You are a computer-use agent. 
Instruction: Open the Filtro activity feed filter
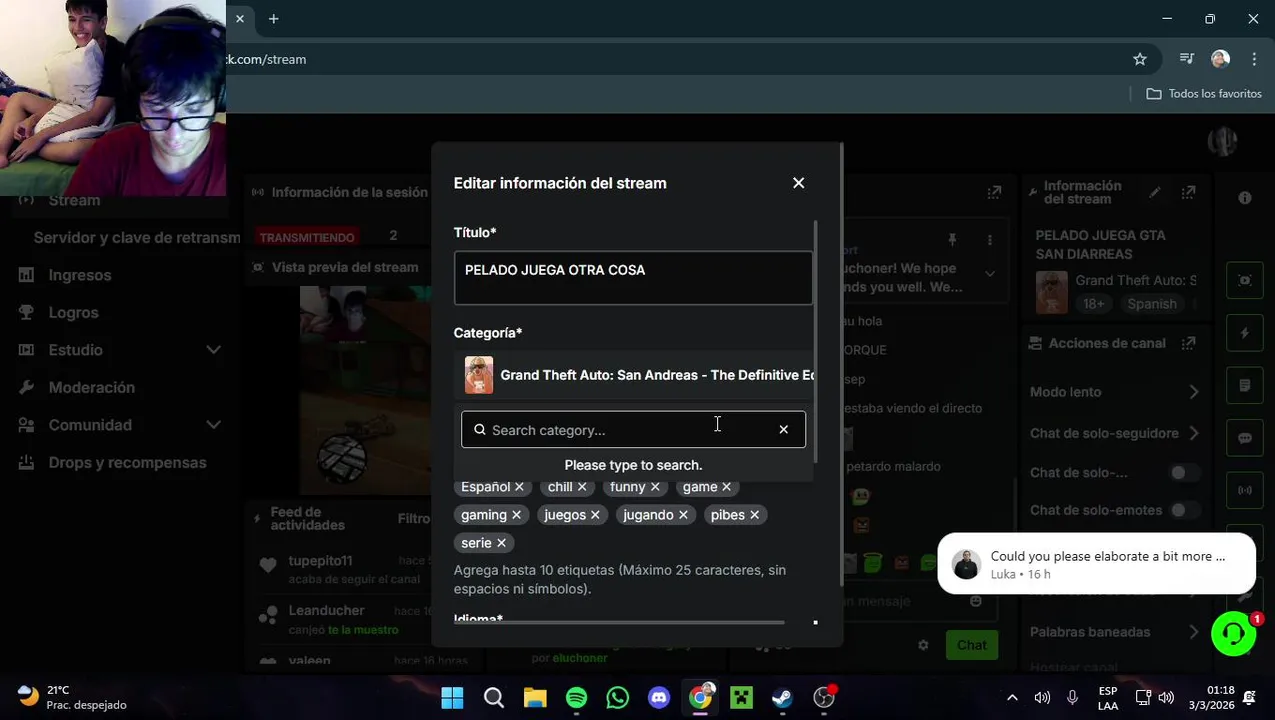point(414,518)
